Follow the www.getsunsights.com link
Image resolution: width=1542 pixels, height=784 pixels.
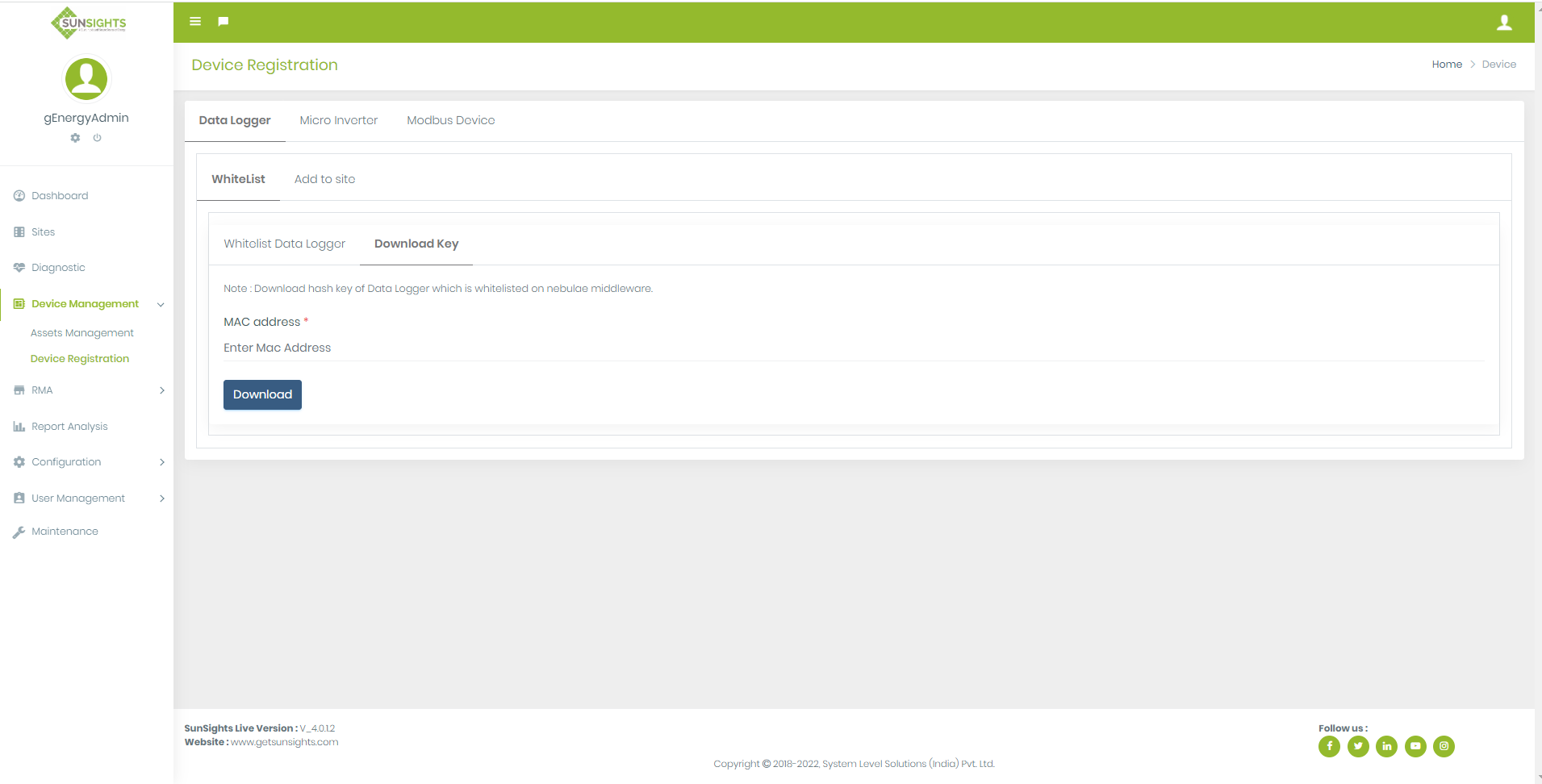click(284, 741)
